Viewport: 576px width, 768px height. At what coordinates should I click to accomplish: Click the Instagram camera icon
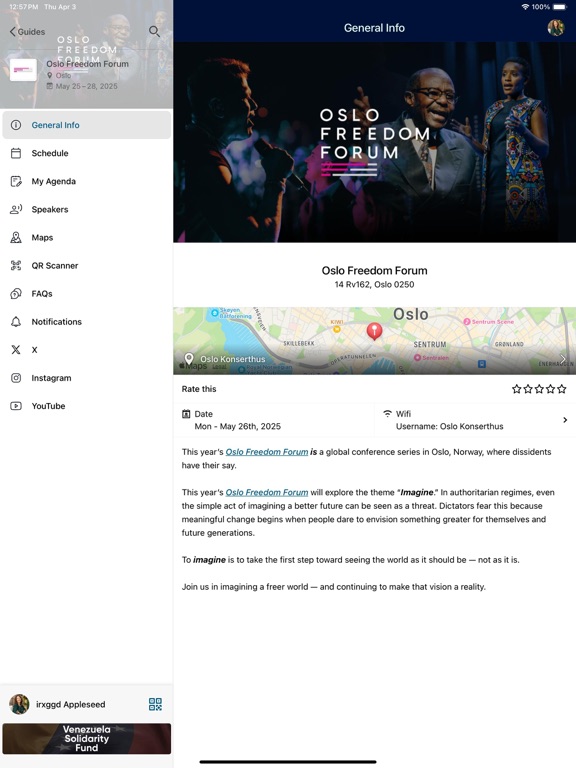coord(16,378)
